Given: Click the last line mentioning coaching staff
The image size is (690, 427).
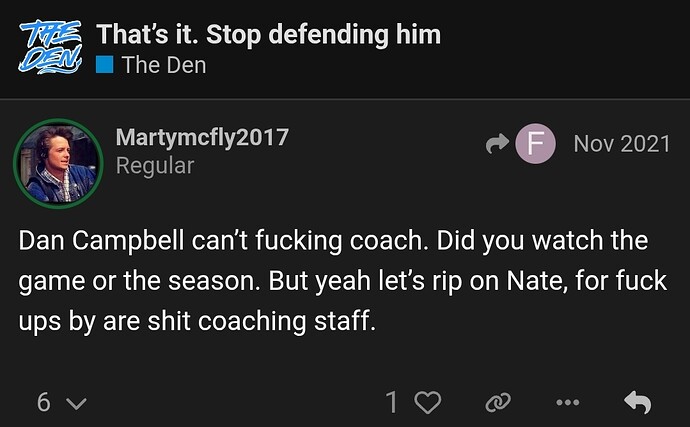Looking at the screenshot, I should (x=195, y=321).
